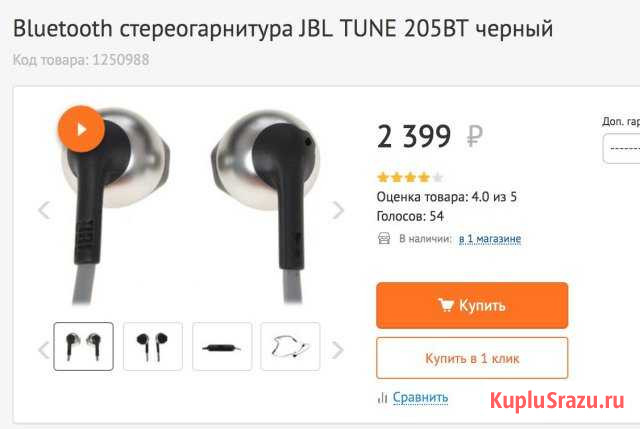The height and width of the screenshot is (429, 640).
Task: Open the в 1 магазине availability link
Action: [x=490, y=238]
